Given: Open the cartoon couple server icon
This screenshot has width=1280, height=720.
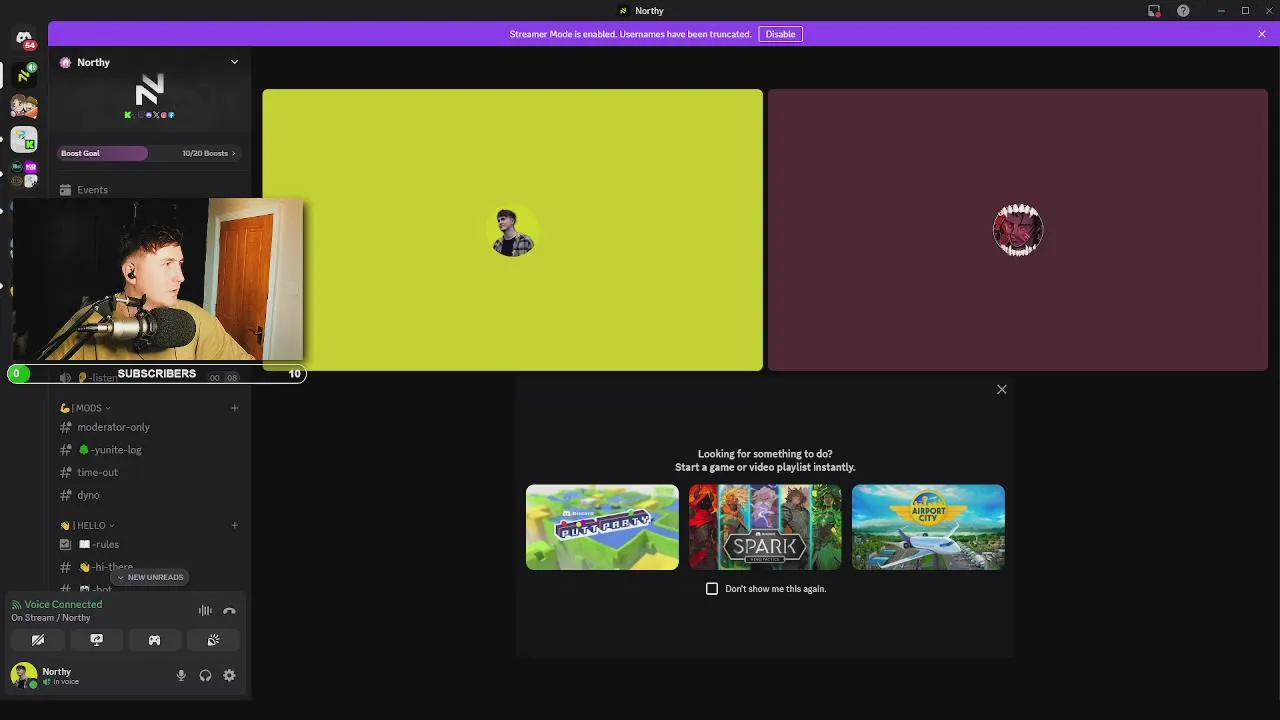Looking at the screenshot, I should tap(24, 106).
